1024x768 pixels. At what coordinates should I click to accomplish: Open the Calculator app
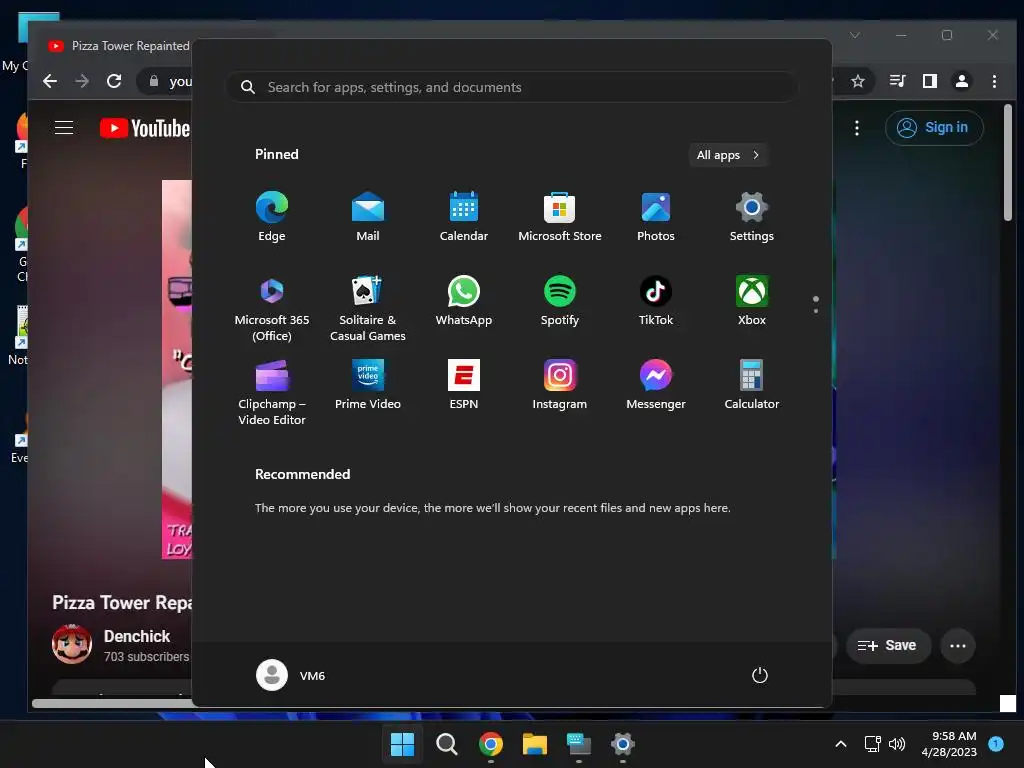752,385
